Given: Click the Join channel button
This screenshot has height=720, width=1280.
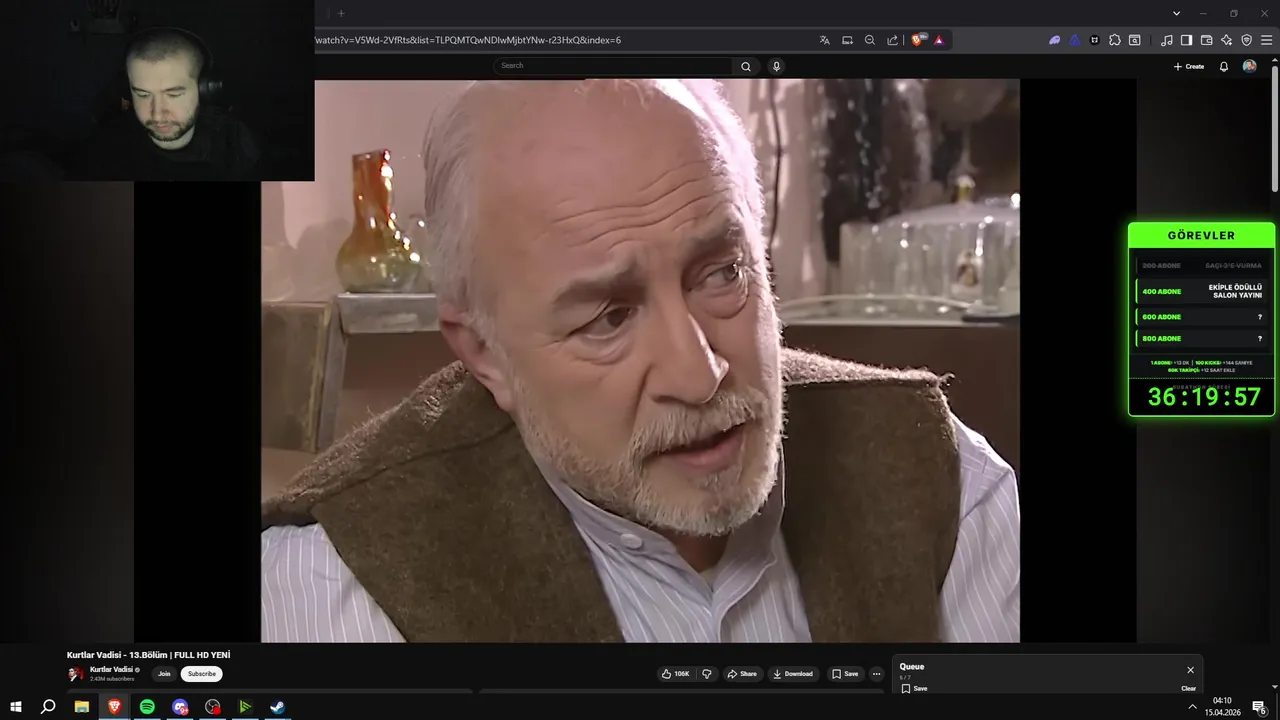Looking at the screenshot, I should tap(164, 674).
